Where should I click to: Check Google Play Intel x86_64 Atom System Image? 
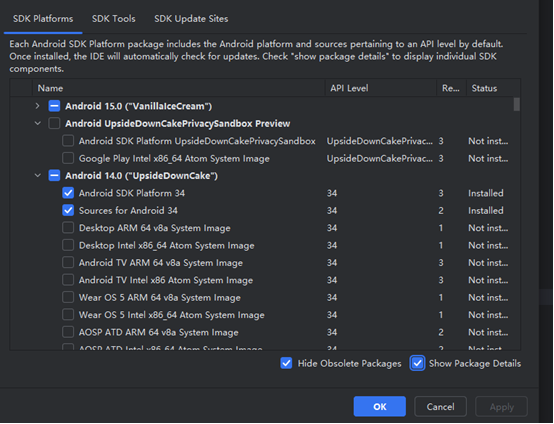pyautogui.click(x=68, y=158)
